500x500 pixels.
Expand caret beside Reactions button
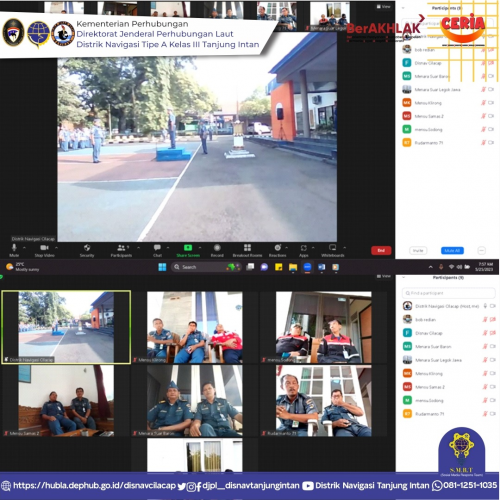click(287, 248)
